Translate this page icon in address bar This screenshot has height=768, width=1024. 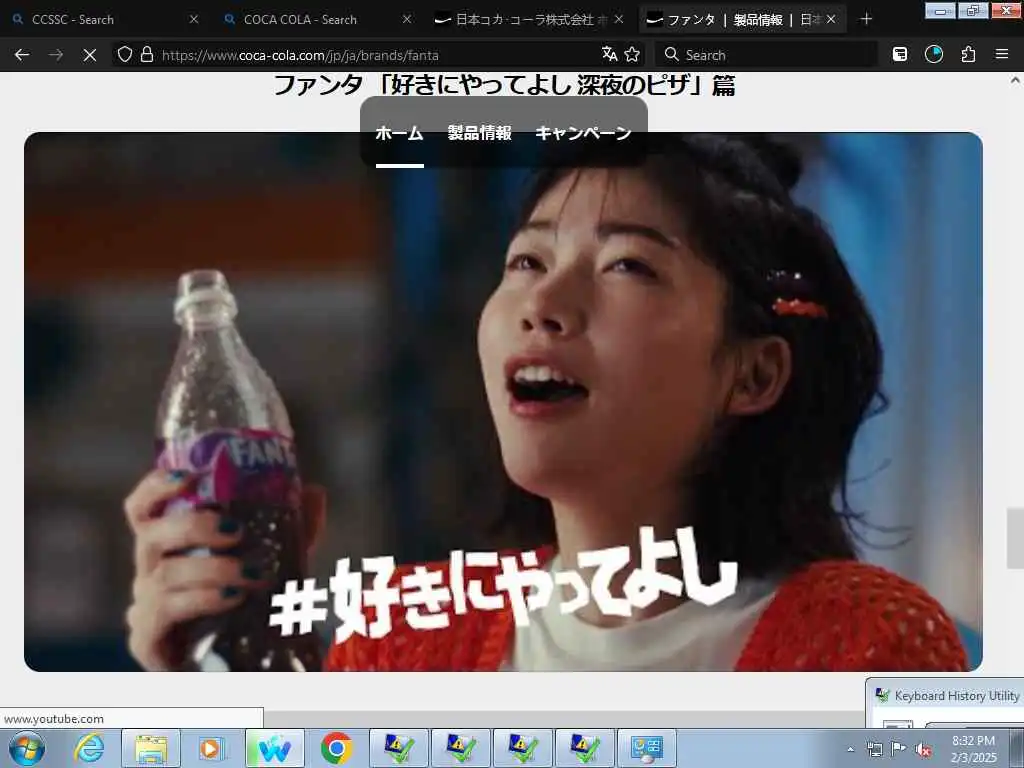point(609,54)
